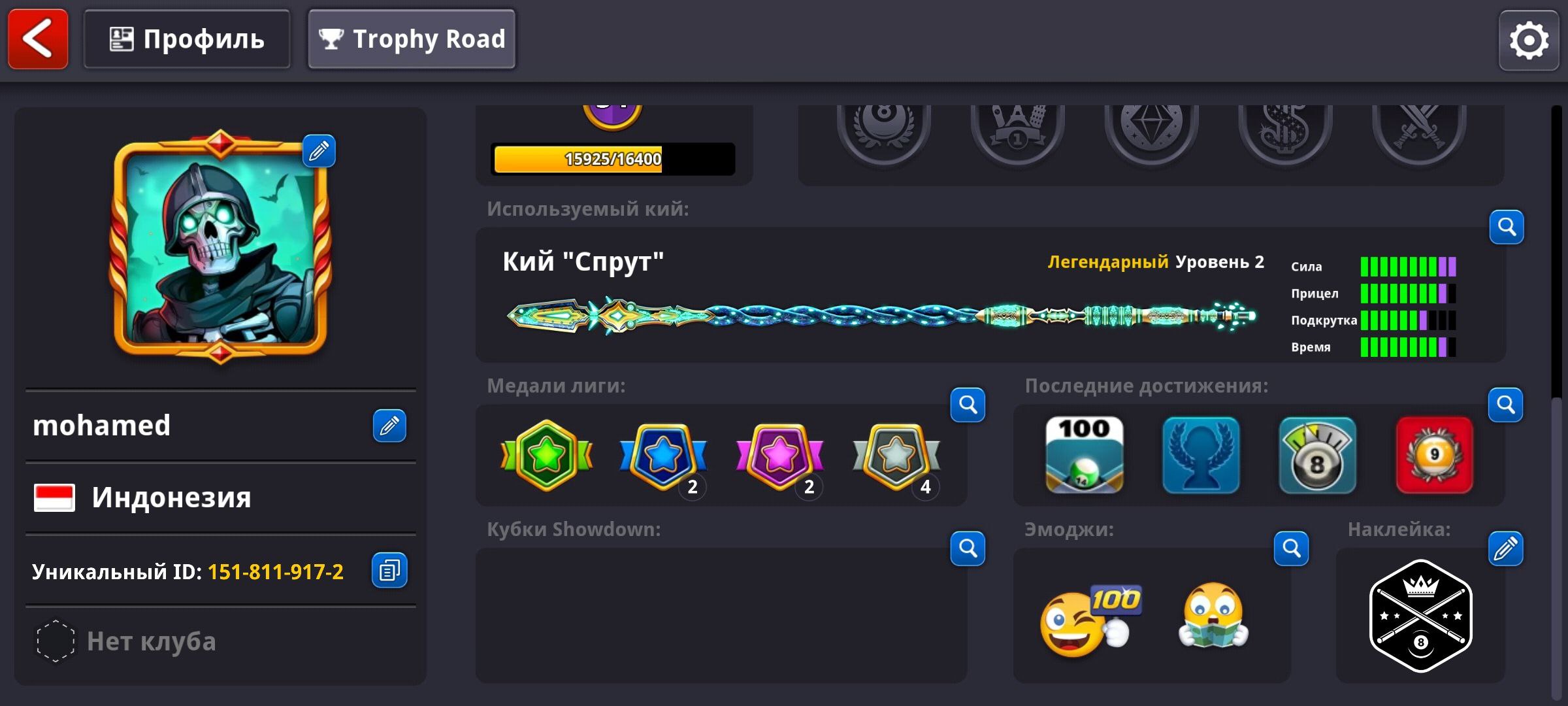Open Showdown cups magnifier icon
The width and height of the screenshot is (1568, 706).
[968, 548]
